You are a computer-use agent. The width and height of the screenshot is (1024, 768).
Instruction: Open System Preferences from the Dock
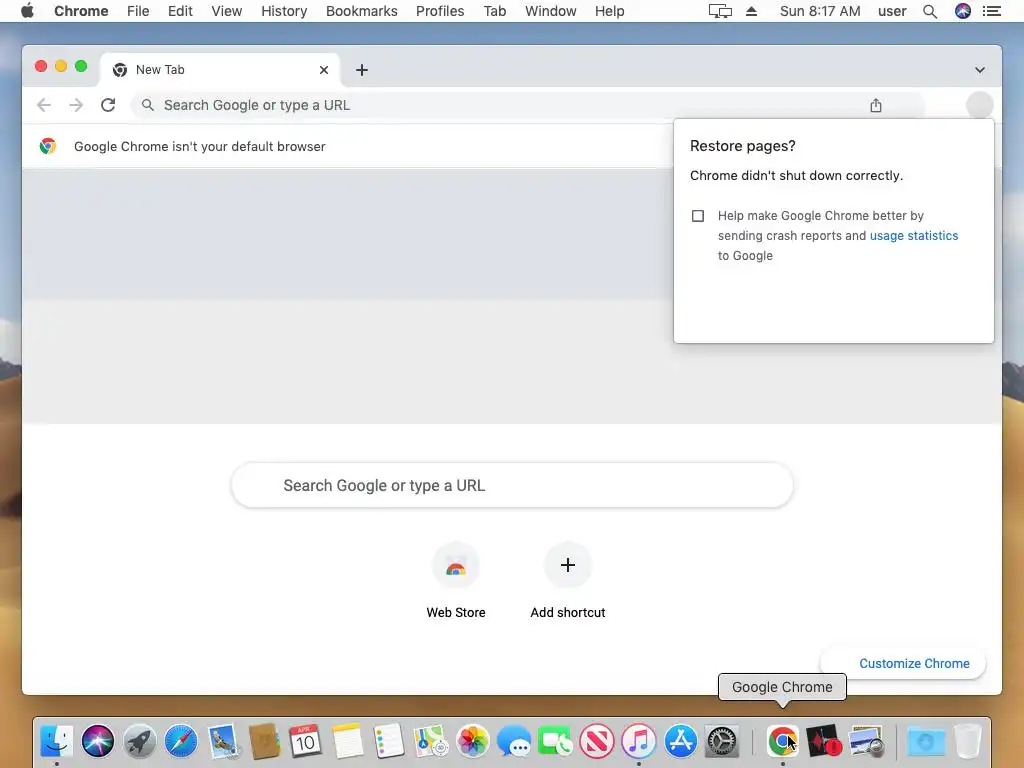coord(722,741)
